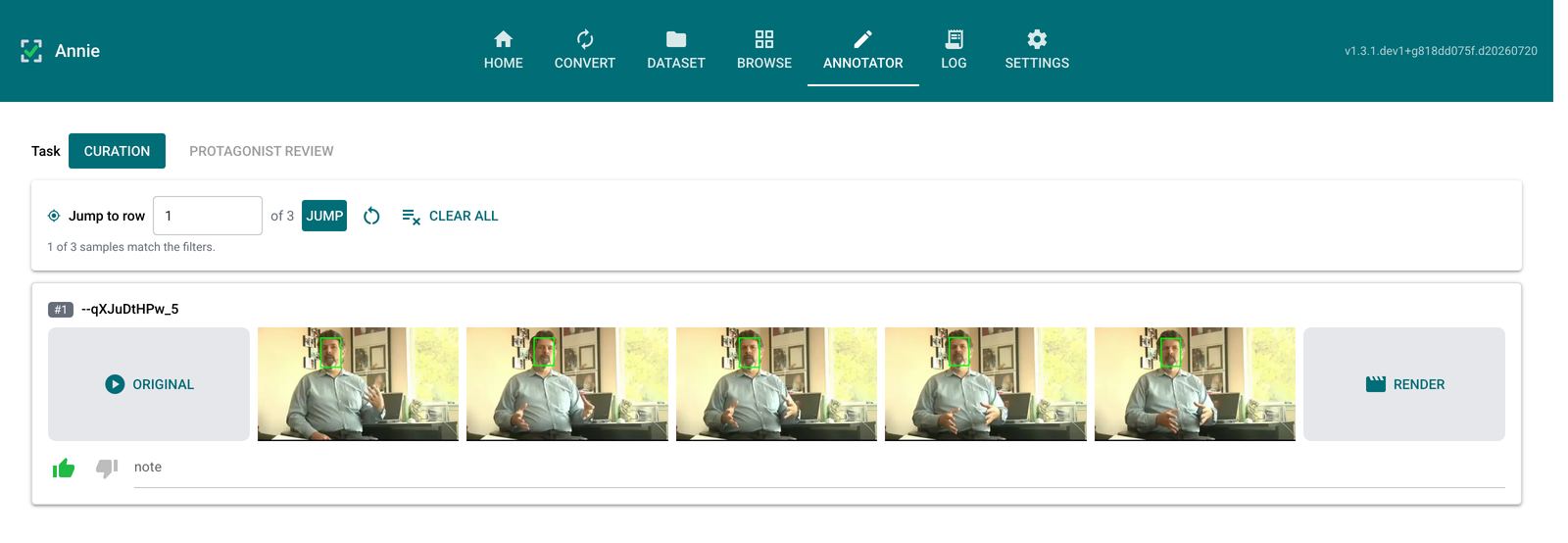Click the JUMP button
Image resolution: width=1568 pixels, height=543 pixels.
click(x=324, y=216)
